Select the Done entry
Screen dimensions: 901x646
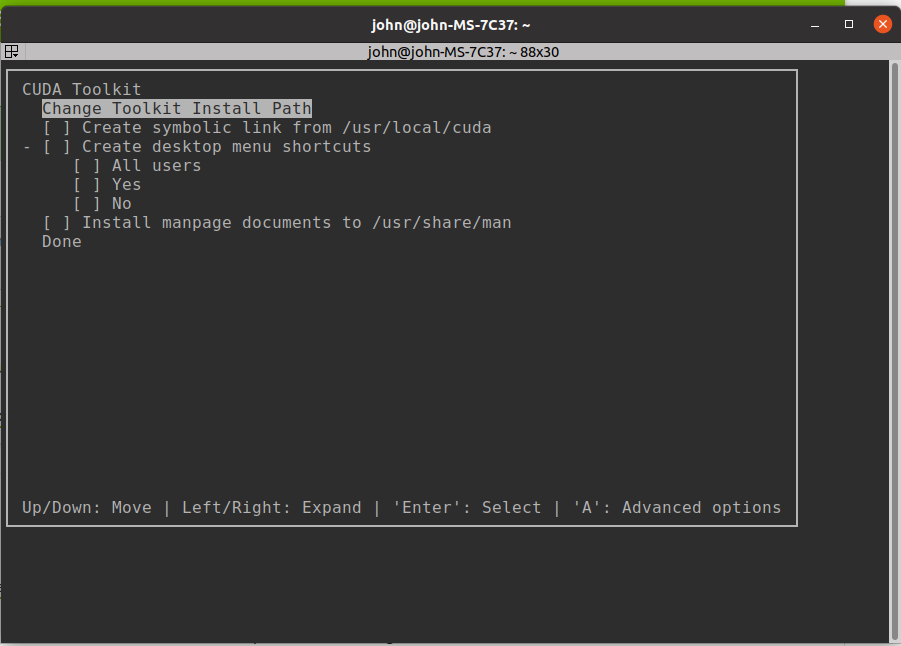pos(62,242)
